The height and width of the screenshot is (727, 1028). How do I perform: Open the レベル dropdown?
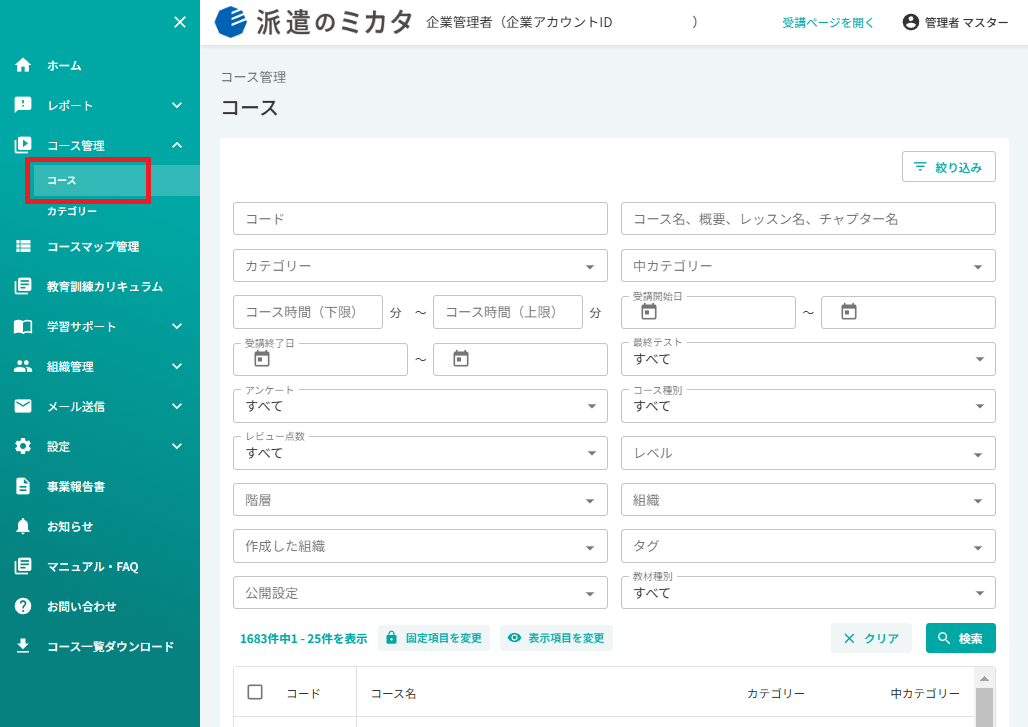coord(808,453)
